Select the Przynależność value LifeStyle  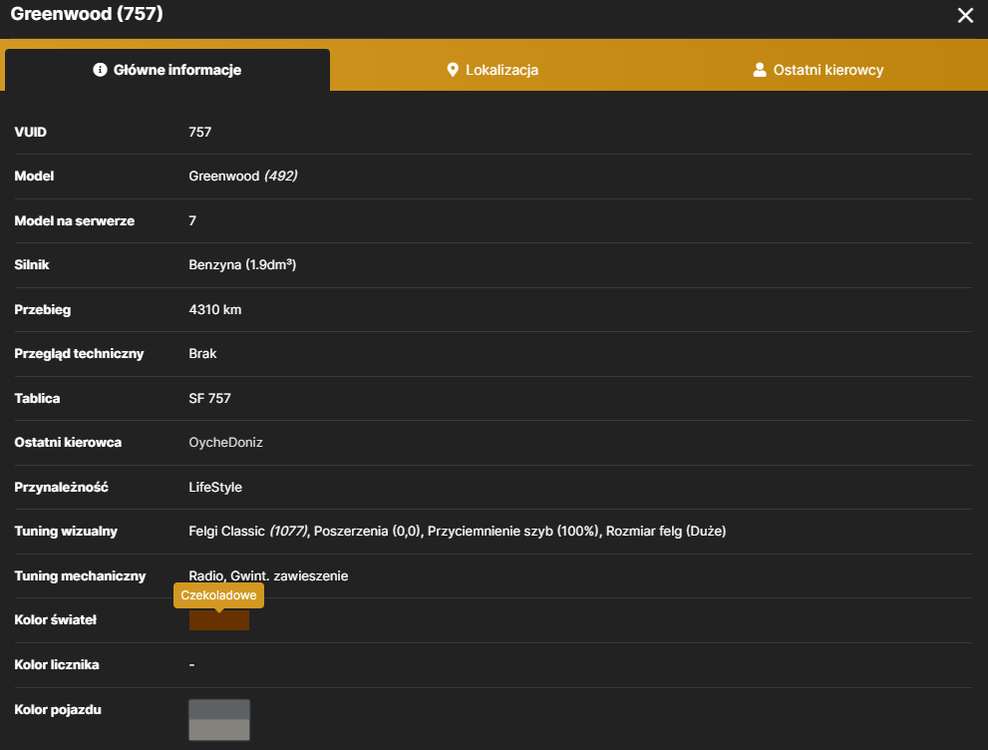coord(215,487)
